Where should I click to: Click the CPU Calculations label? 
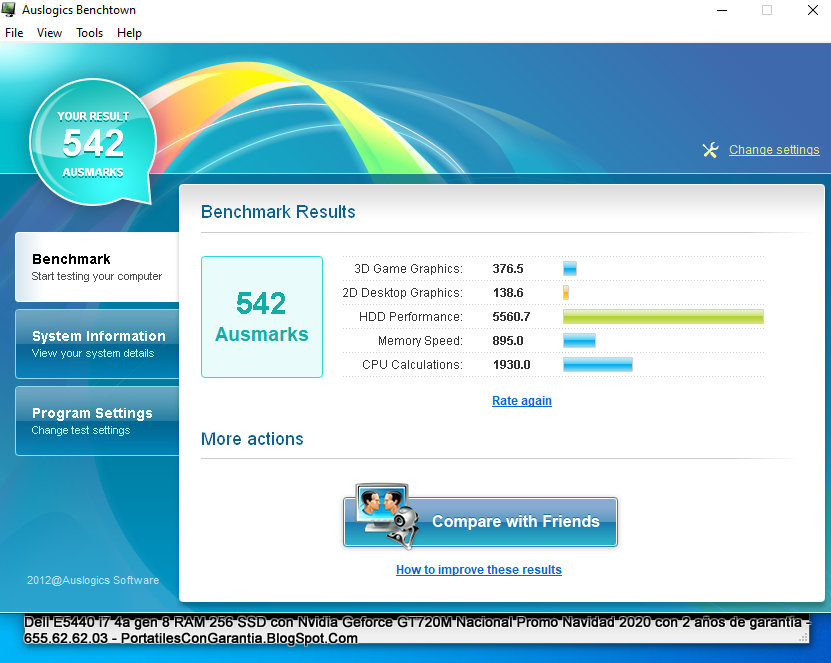[x=412, y=365]
